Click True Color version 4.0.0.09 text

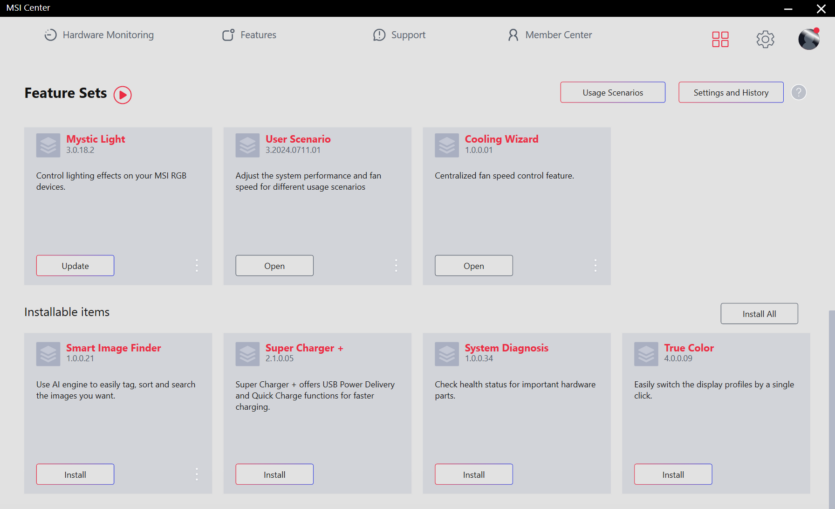point(678,358)
